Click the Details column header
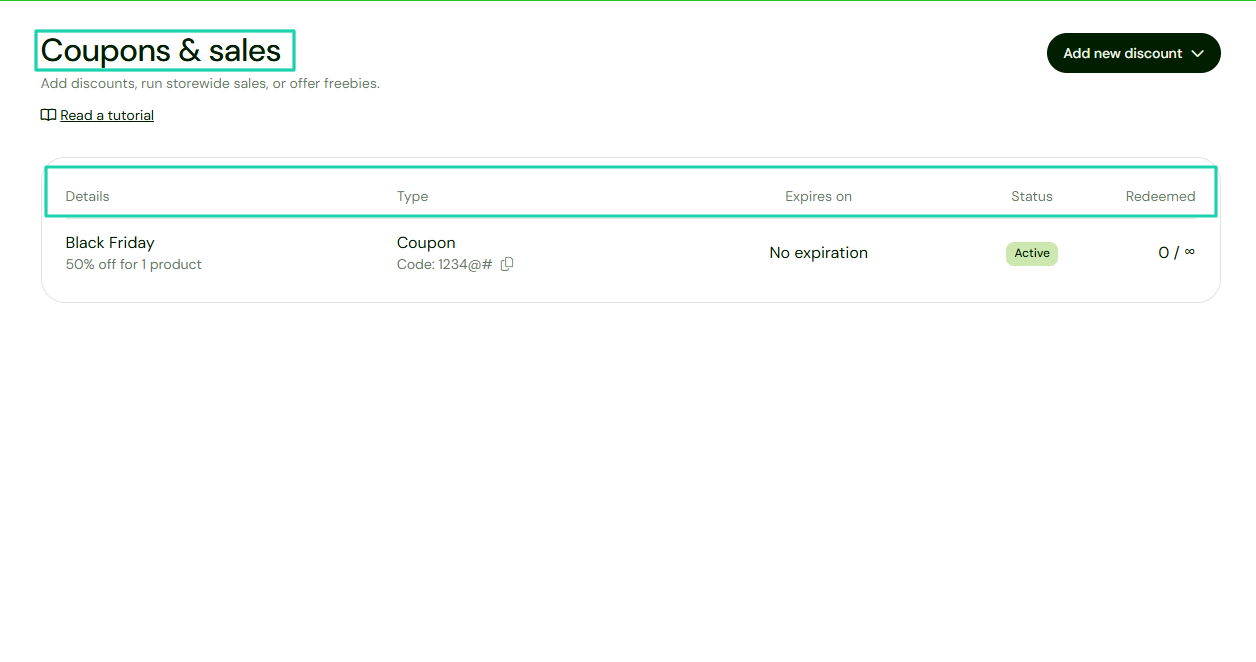The image size is (1256, 662). tap(88, 196)
